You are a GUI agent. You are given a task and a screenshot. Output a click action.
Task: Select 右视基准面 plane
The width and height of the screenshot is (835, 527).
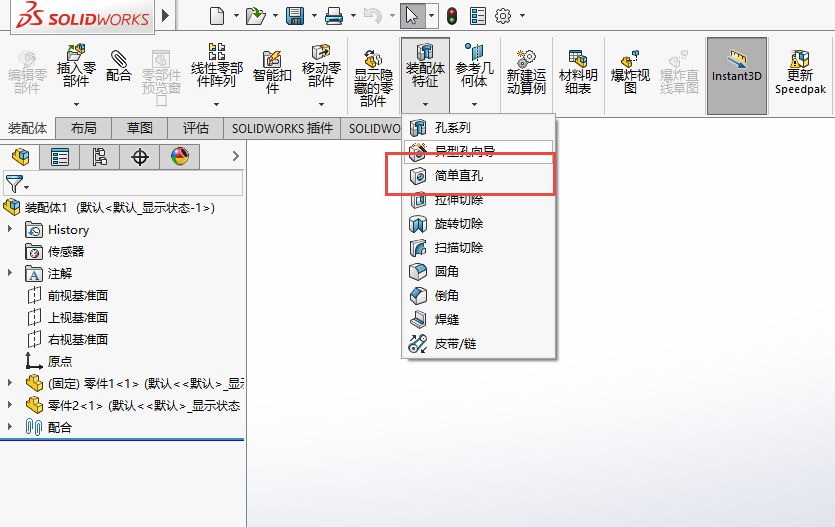pyautogui.click(x=67, y=339)
